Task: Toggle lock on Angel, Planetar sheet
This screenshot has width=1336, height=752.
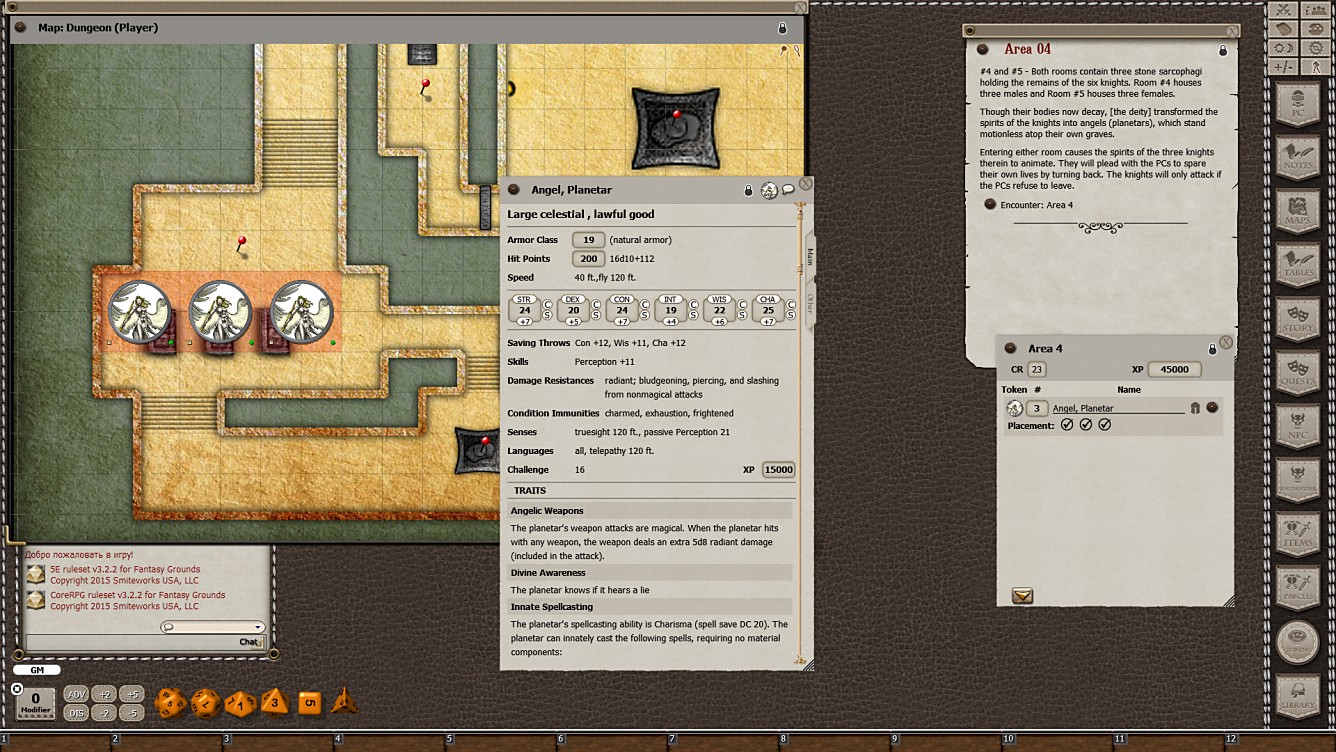Action: coord(747,190)
